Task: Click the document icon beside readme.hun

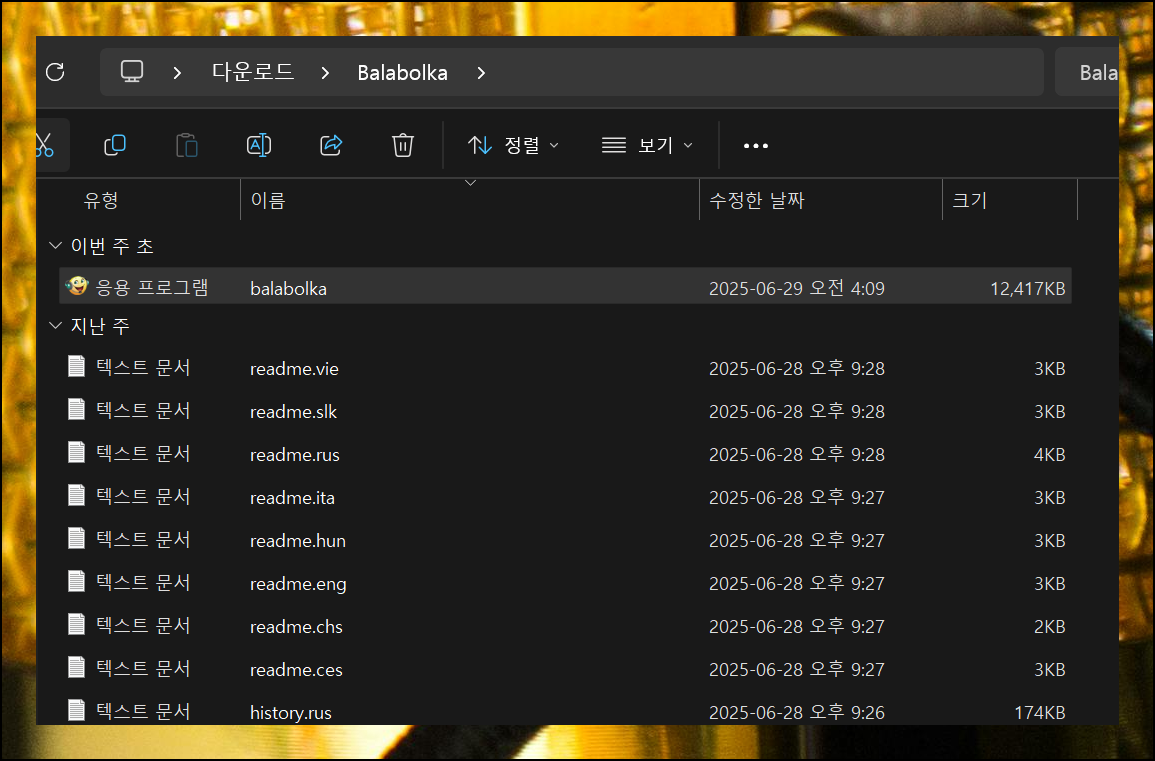Action: pos(77,539)
